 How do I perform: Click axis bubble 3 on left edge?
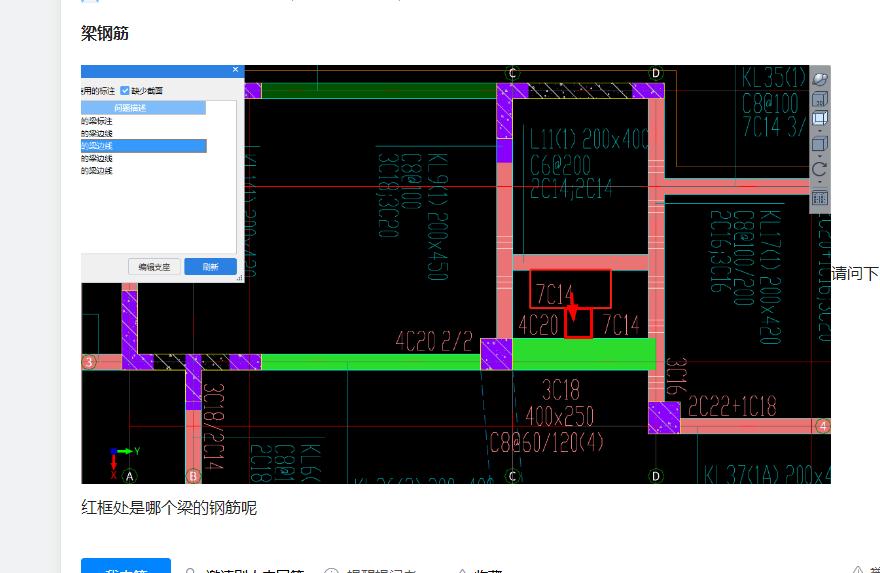[89, 362]
